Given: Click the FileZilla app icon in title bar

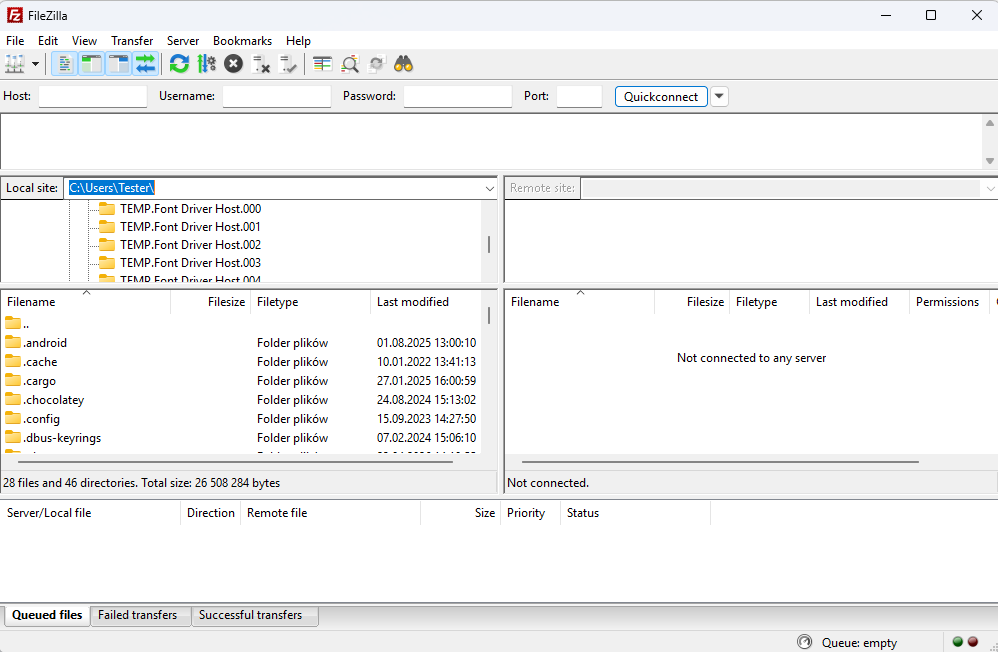Looking at the screenshot, I should pos(14,15).
